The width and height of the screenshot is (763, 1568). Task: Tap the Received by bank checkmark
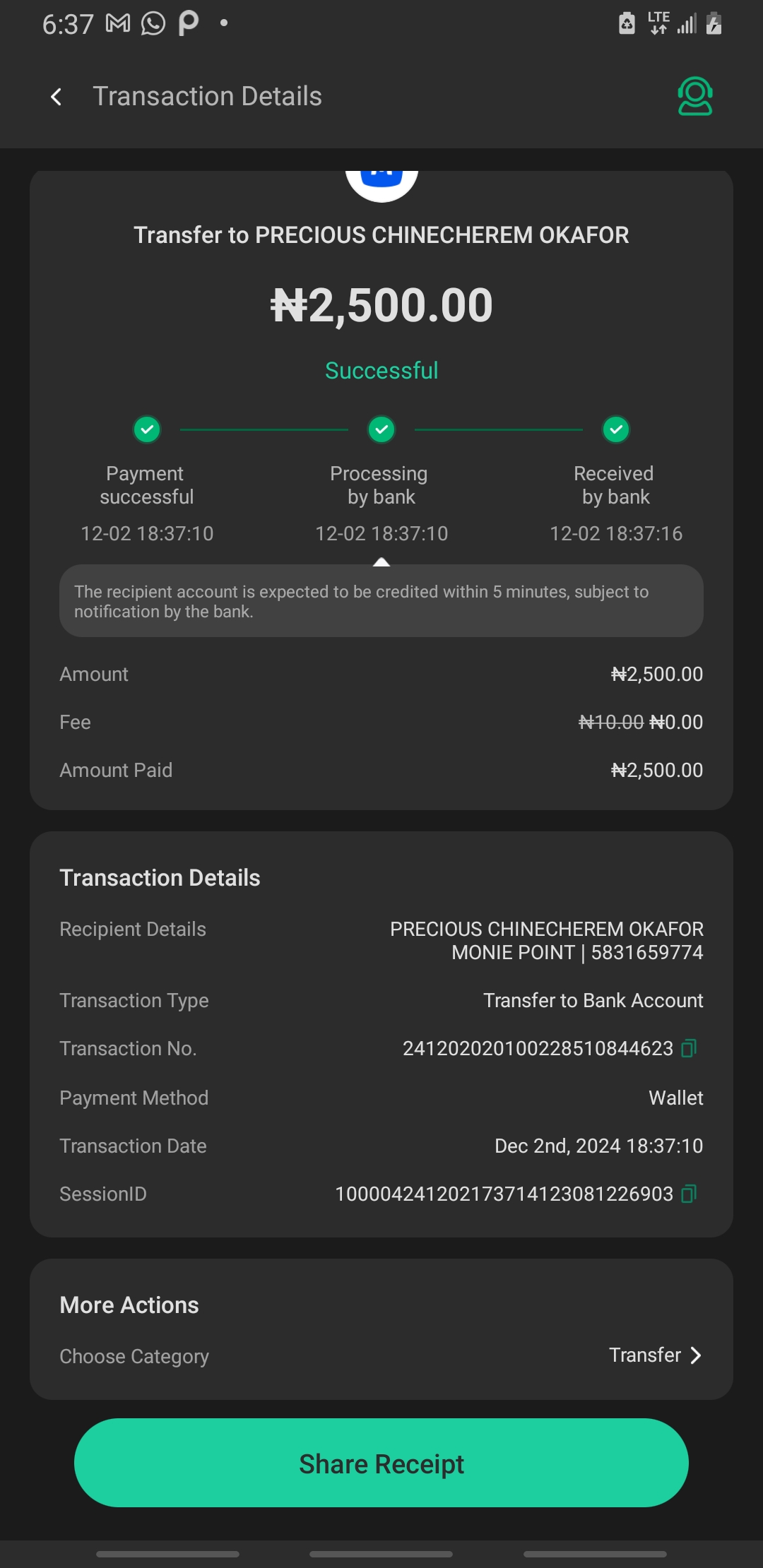(616, 429)
